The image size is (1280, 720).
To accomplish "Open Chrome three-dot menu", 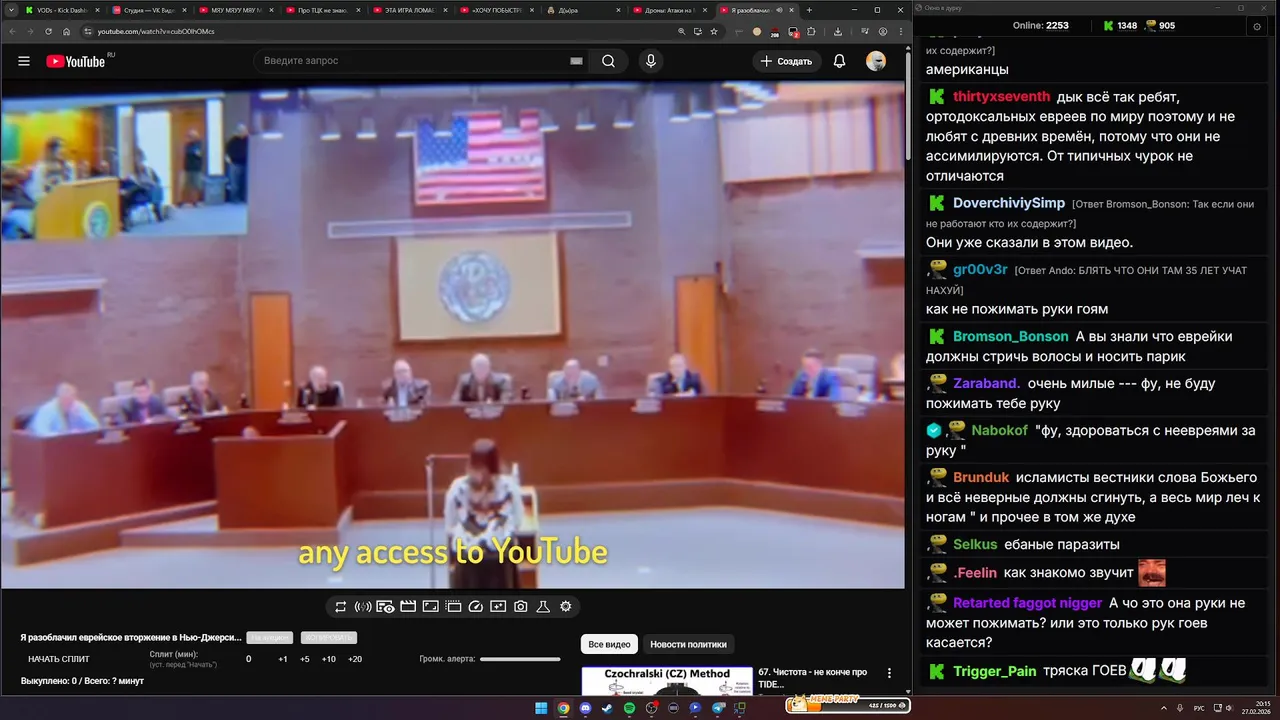I will [901, 31].
